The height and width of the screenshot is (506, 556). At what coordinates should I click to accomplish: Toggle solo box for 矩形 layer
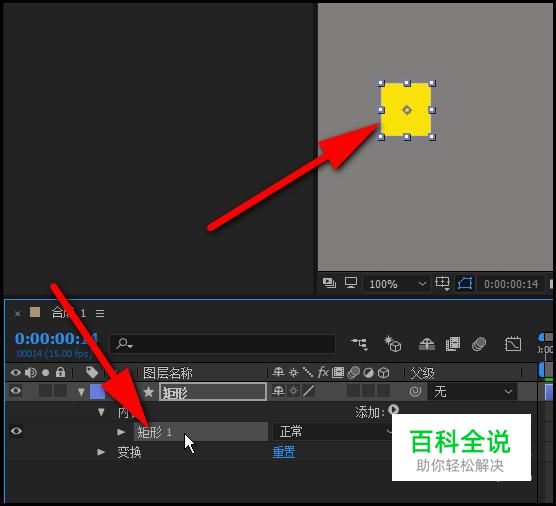click(x=45, y=391)
